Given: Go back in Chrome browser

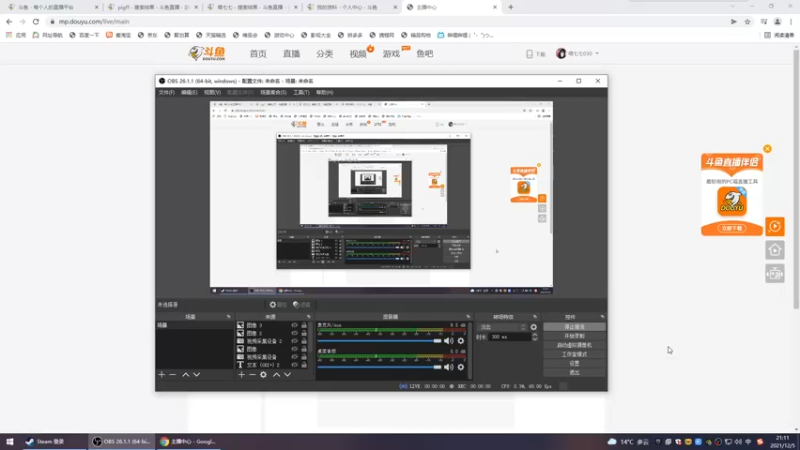Looking at the screenshot, I should [x=9, y=21].
